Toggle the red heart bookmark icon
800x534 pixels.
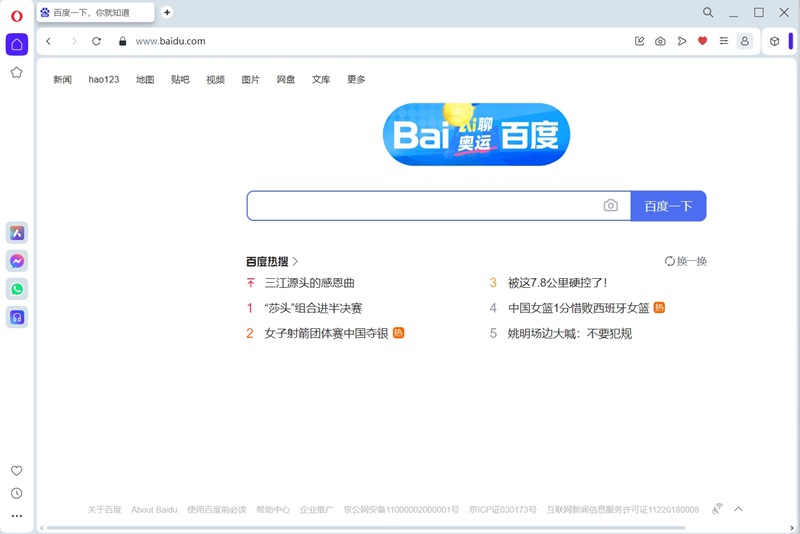click(x=702, y=41)
